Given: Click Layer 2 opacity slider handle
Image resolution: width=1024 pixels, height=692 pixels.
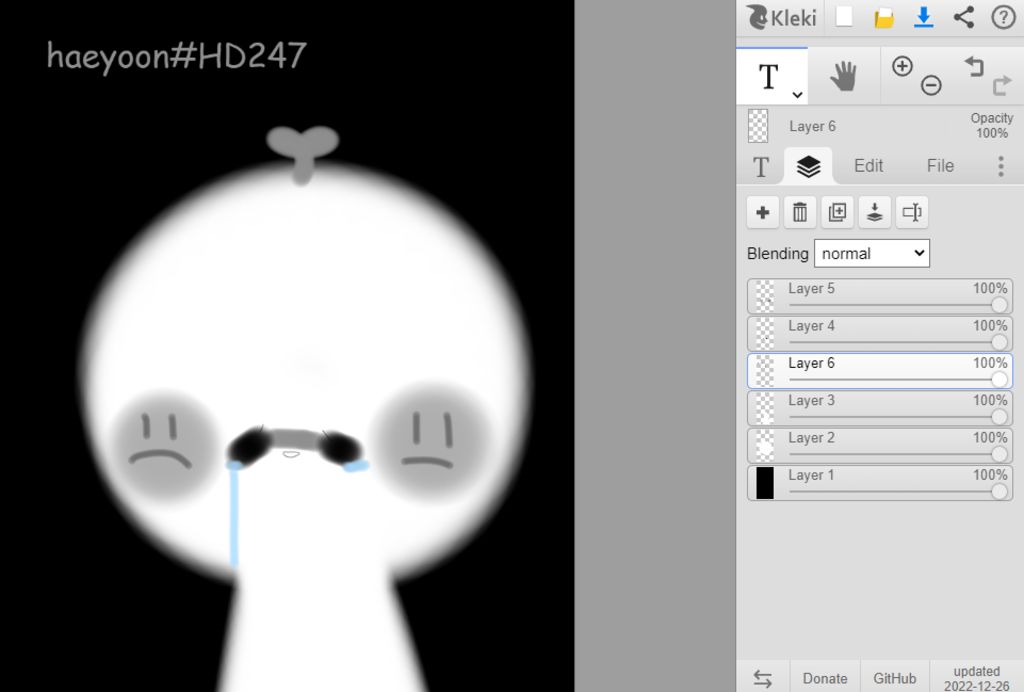Looking at the screenshot, I should [999, 454].
